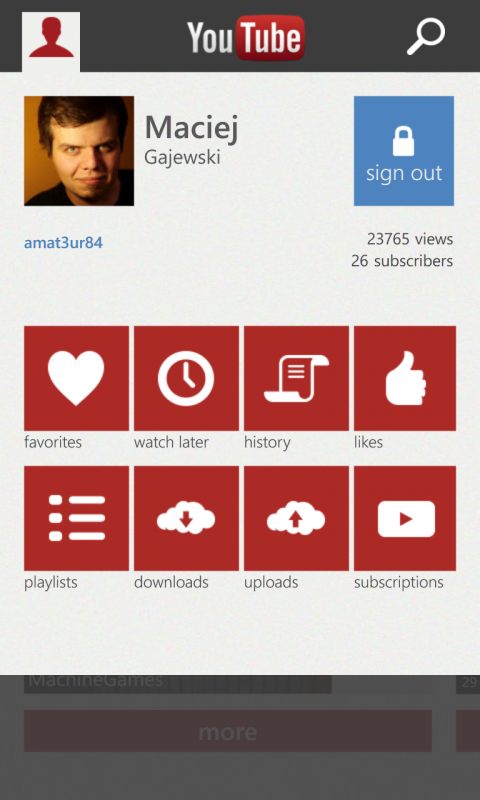Open the downloads cloud tile
Viewport: 480px width, 800px height.
(186, 518)
